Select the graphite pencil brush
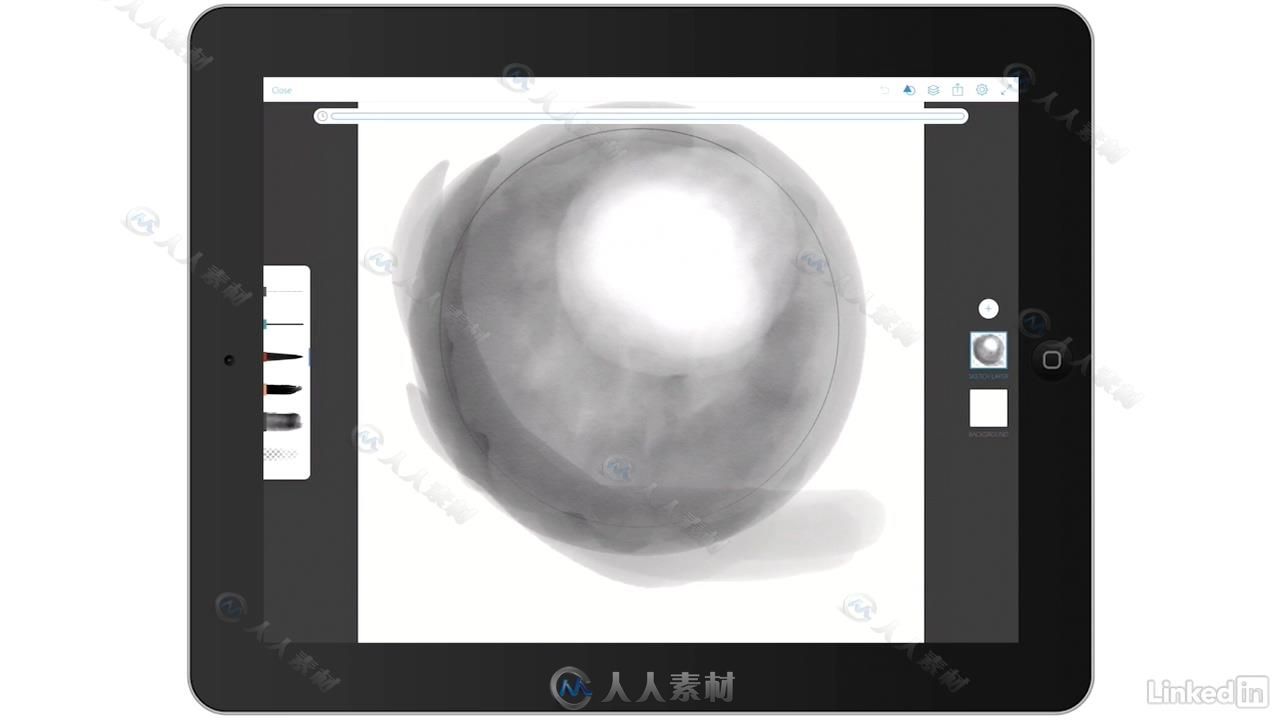Image resolution: width=1282 pixels, height=720 pixels. (x=283, y=291)
